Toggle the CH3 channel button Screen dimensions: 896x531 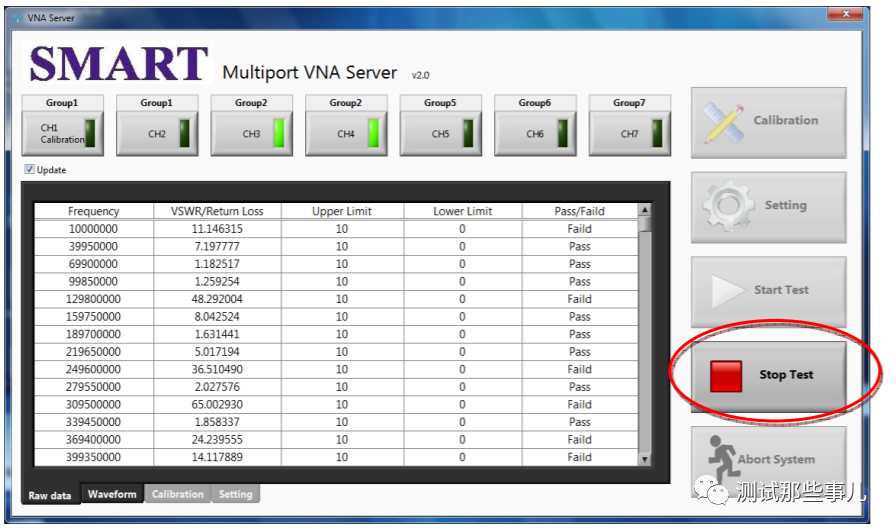coord(251,134)
